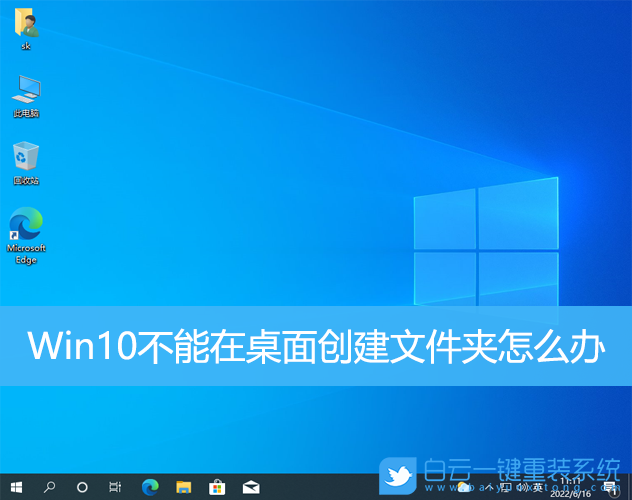Viewport: 632px width, 500px height.
Task: Launch Edge from the taskbar
Action: point(150,487)
